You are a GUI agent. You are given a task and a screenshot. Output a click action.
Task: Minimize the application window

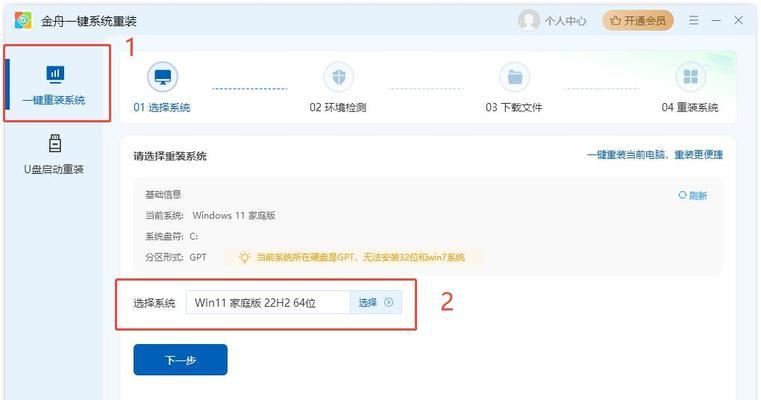[x=716, y=20]
